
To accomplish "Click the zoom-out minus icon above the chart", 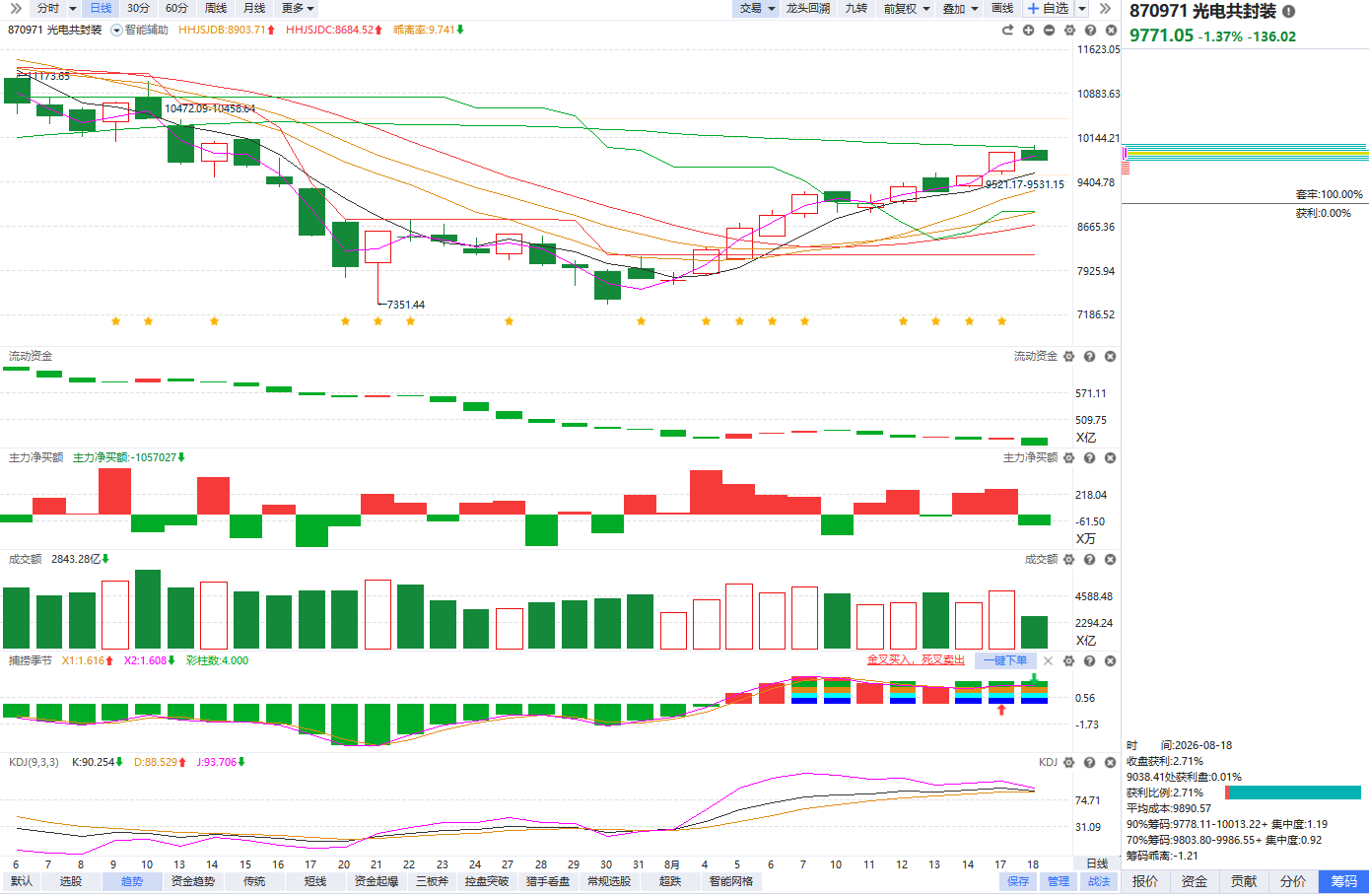I will tap(1049, 30).
